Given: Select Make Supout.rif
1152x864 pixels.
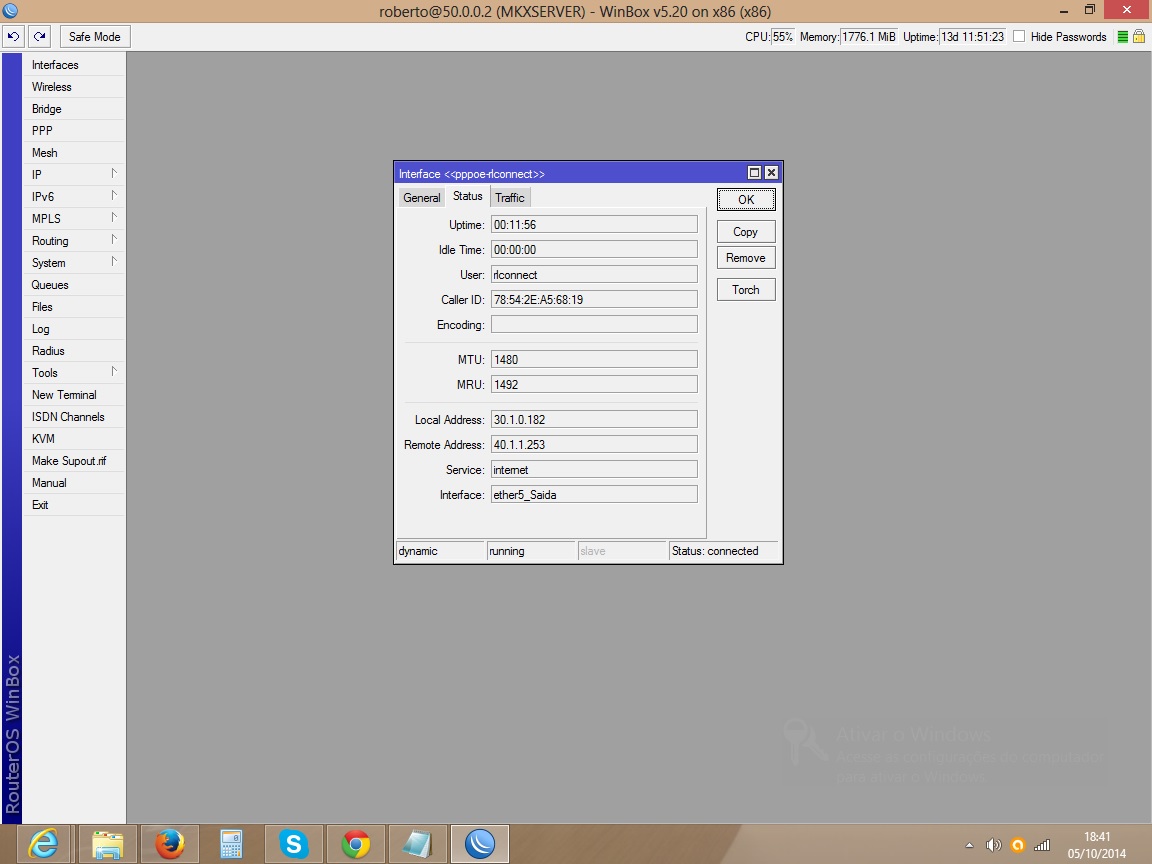Looking at the screenshot, I should 73,461.
